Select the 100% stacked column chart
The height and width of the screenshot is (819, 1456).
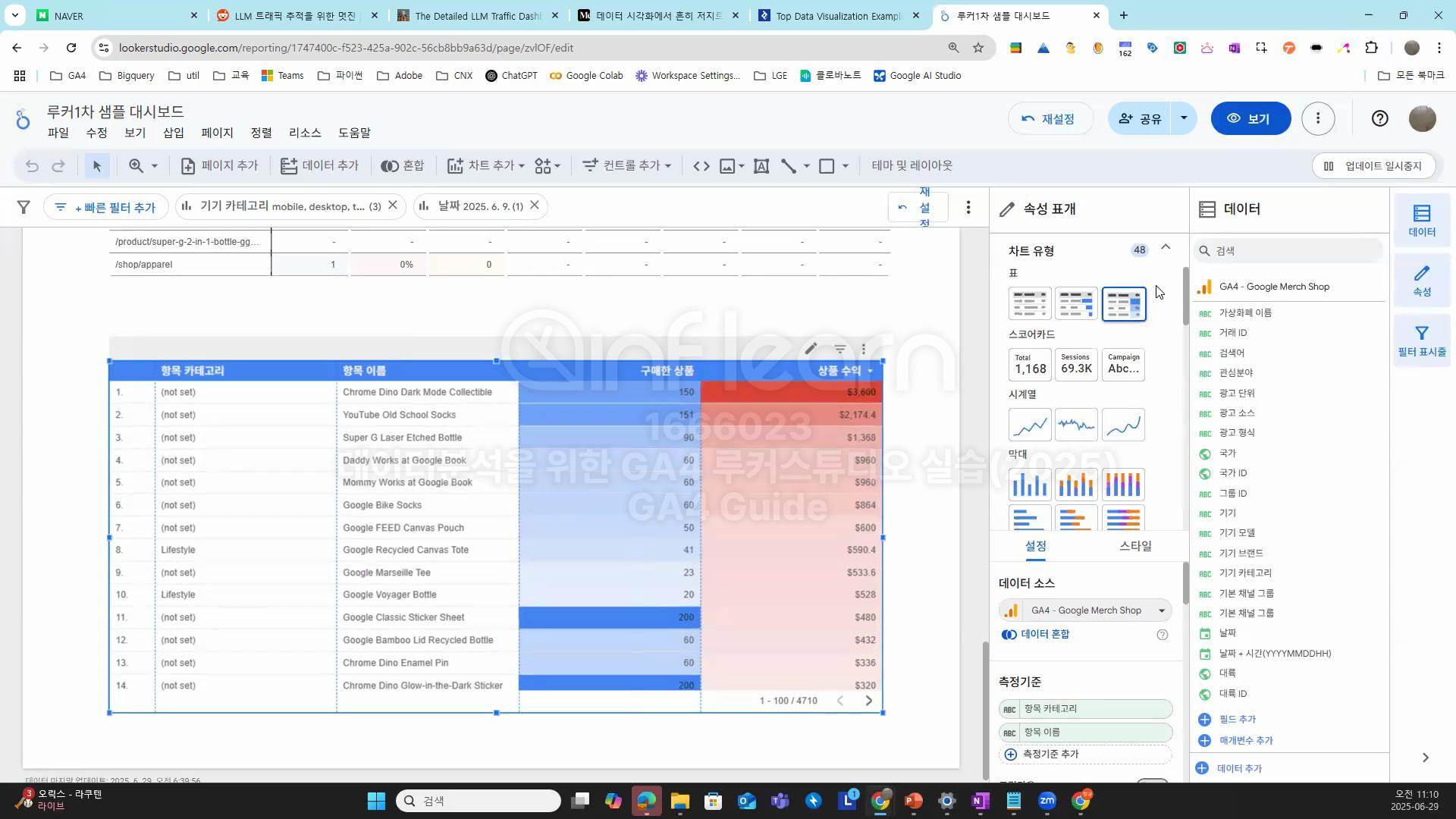1123,485
